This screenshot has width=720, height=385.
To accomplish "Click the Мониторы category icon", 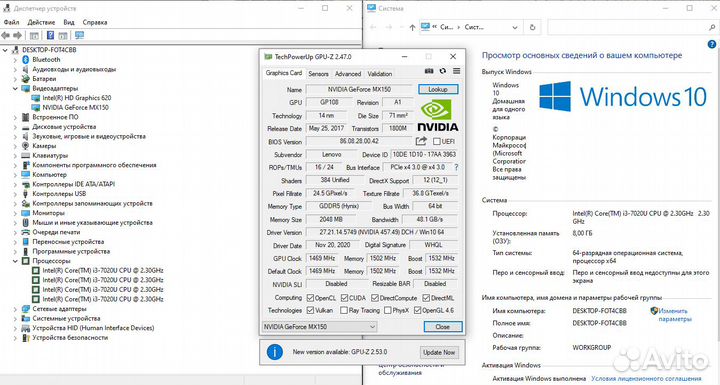I will click(x=26, y=213).
